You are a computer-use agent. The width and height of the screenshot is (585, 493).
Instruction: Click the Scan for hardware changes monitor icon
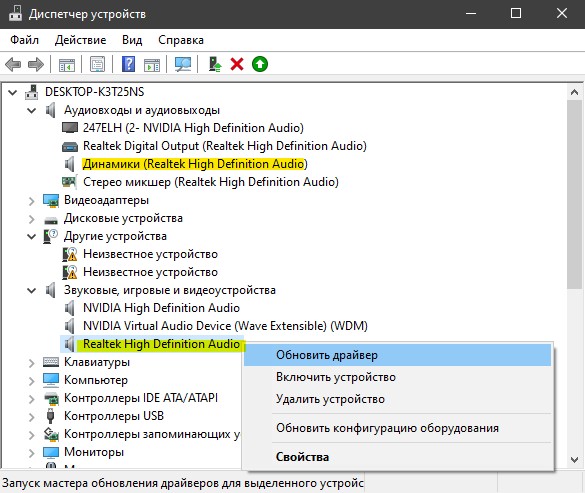pyautogui.click(x=183, y=64)
